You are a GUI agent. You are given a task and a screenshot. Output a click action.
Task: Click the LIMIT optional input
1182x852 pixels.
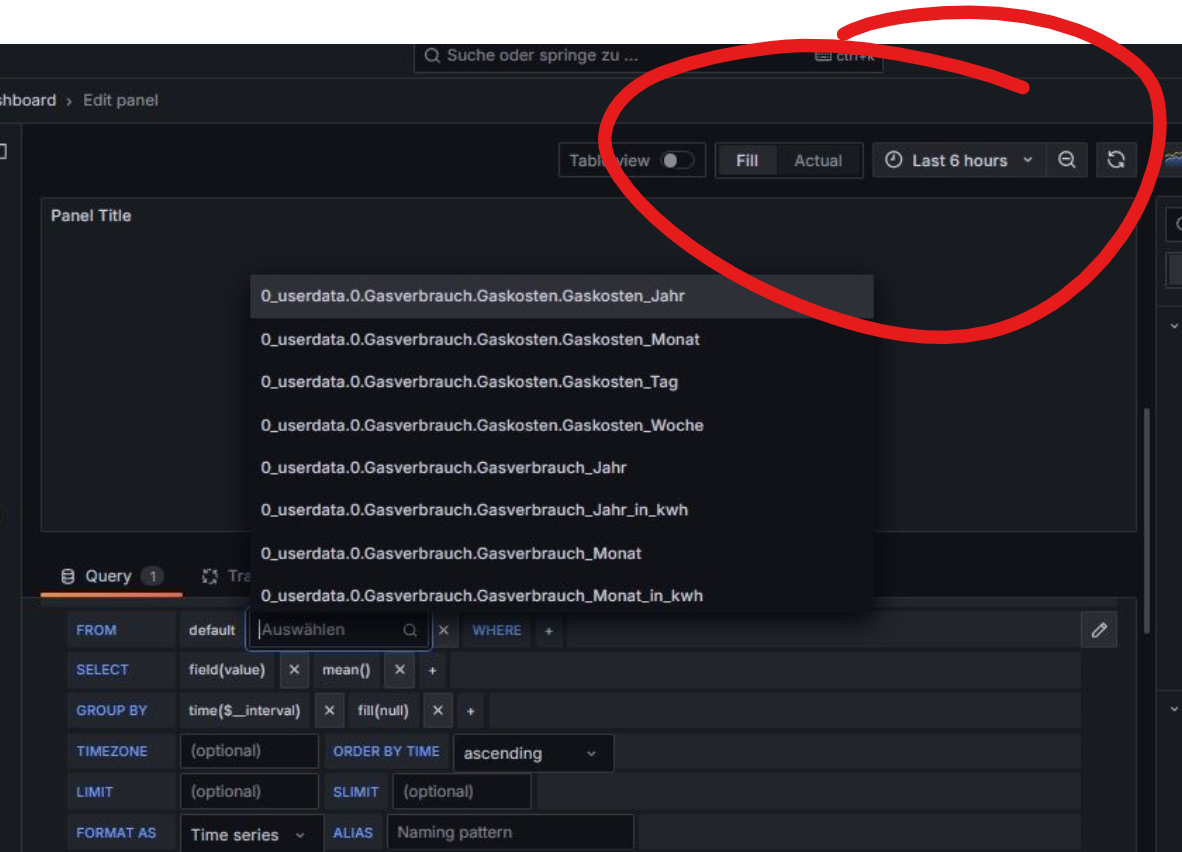tap(249, 792)
